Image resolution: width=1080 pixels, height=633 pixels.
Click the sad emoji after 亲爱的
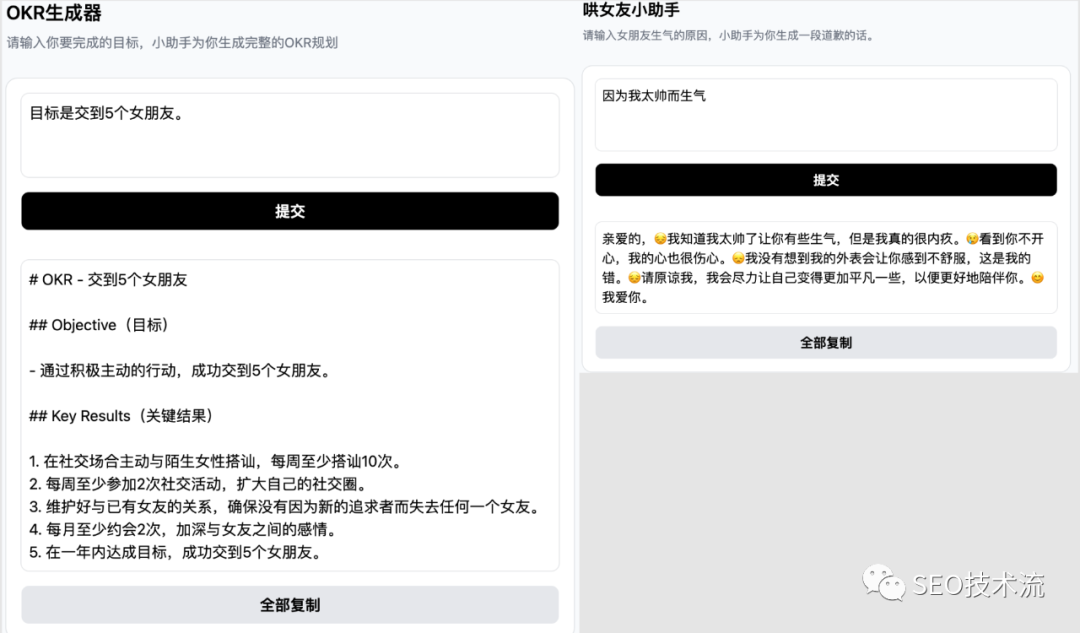click(659, 239)
